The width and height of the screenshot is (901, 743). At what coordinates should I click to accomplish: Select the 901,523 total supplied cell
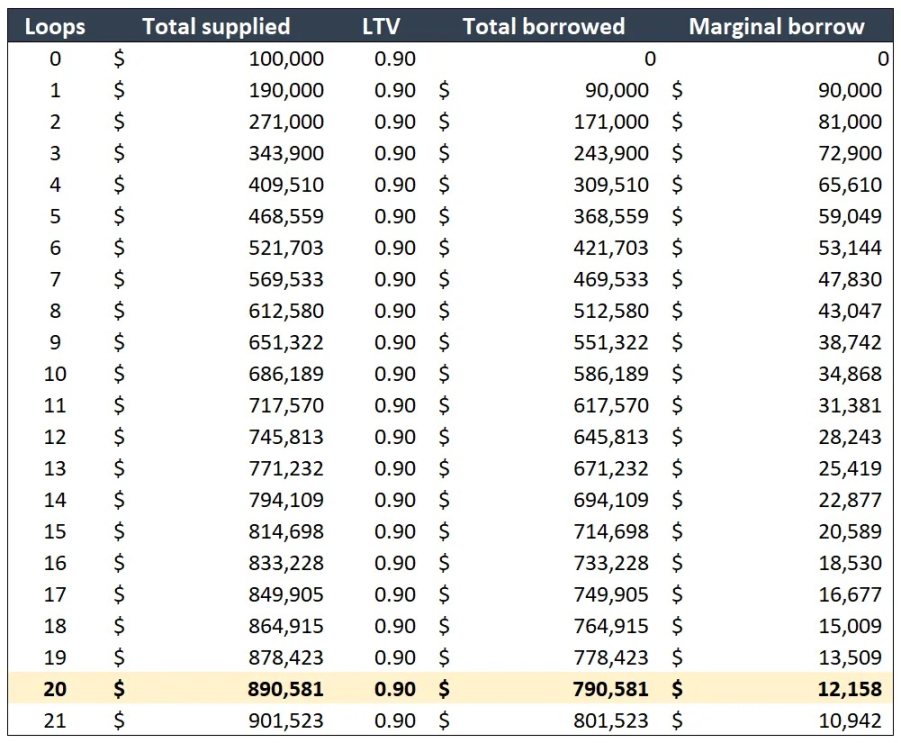tap(286, 721)
